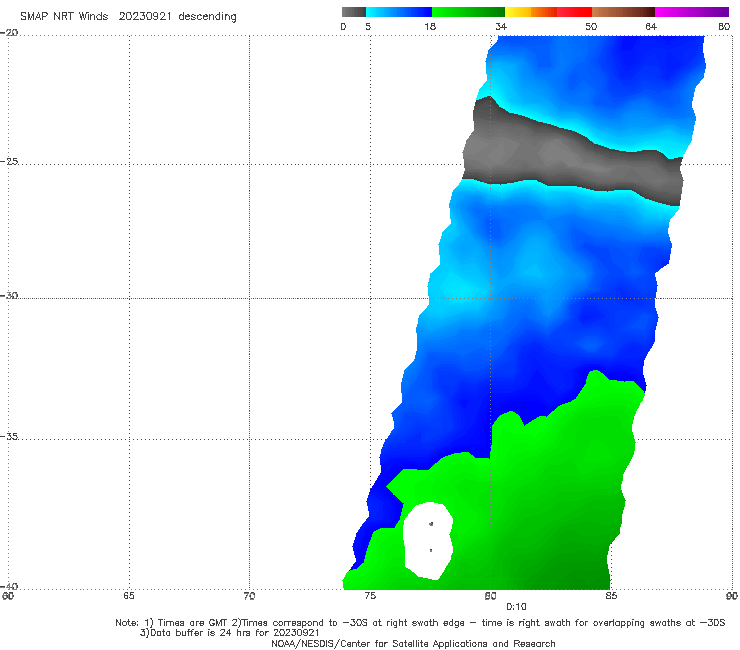This screenshot has height=650, width=740.
Task: Click the latitude axis label '-20'
Action: click(x=9, y=33)
